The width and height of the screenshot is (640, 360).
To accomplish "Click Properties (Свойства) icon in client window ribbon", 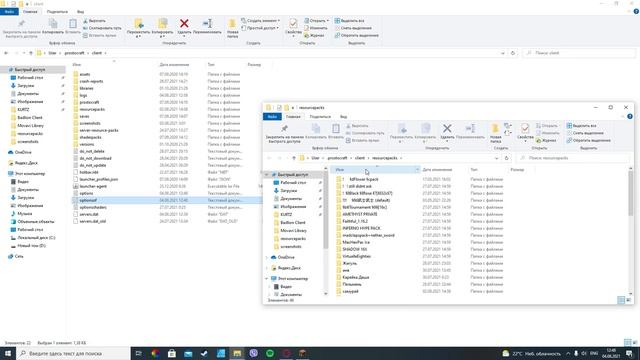I will click(293, 24).
